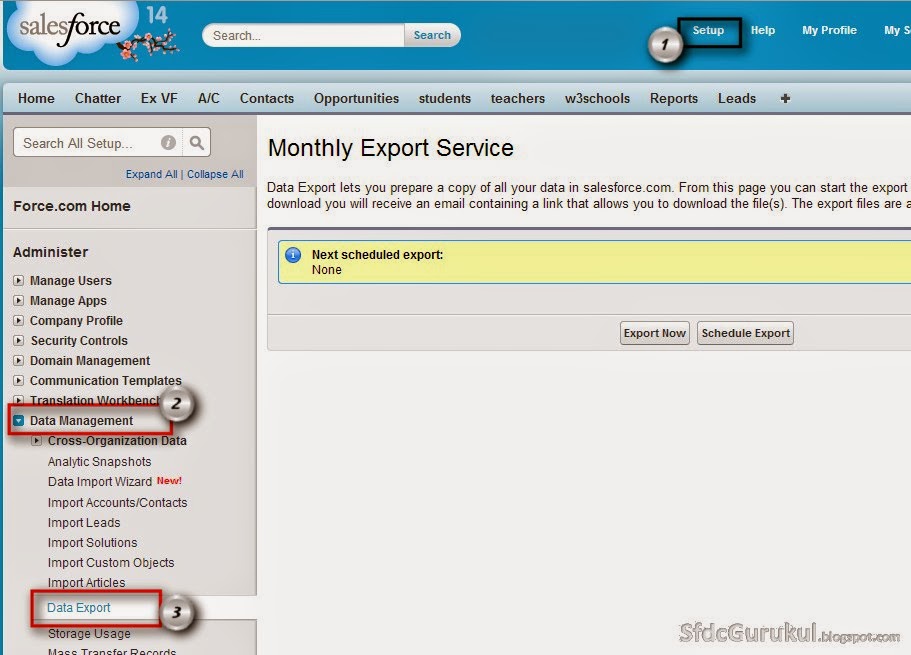Select the teachers tab
Image resolution: width=911 pixels, height=655 pixels.
pyautogui.click(x=518, y=98)
